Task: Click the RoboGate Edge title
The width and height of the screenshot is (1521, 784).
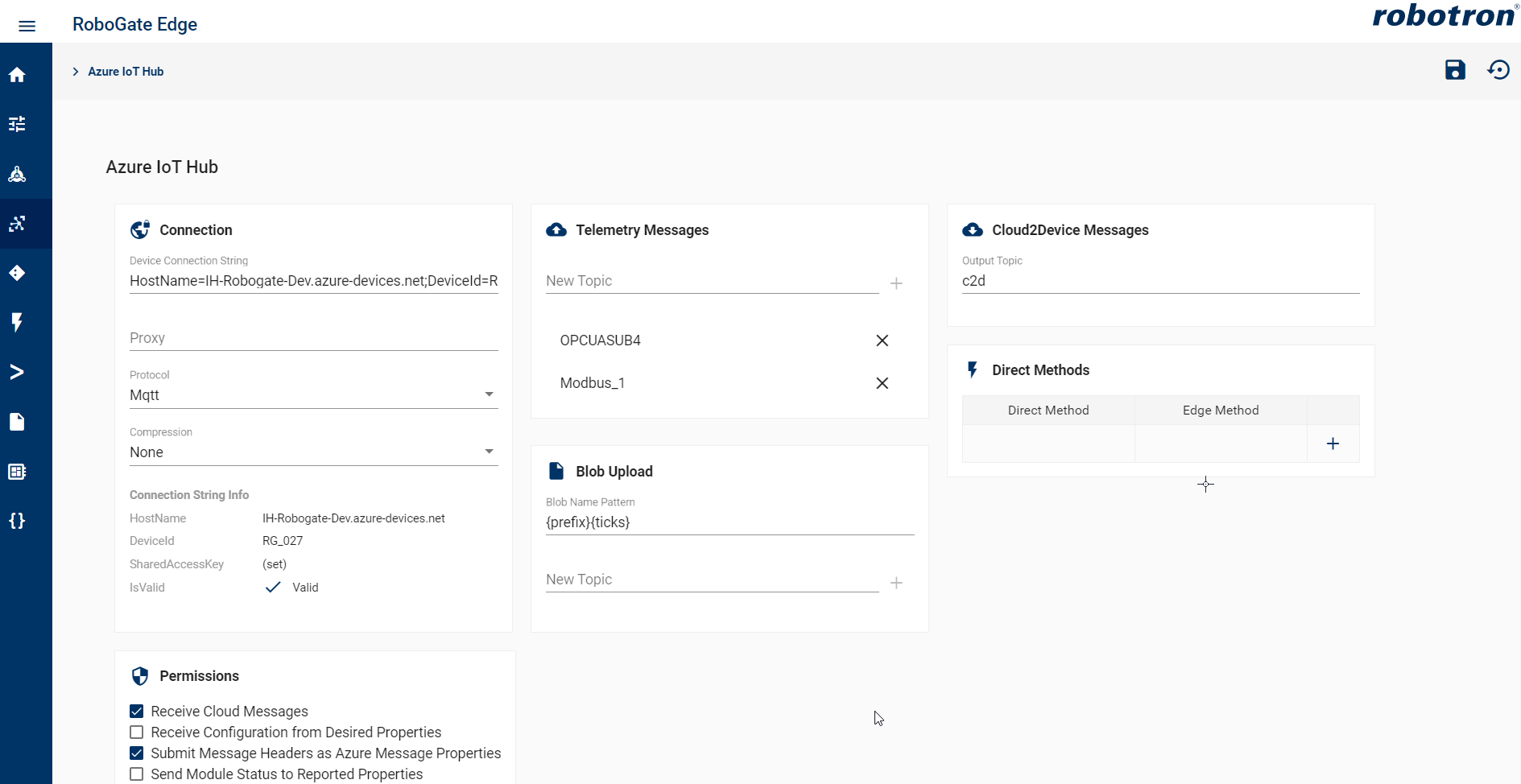Action: (134, 24)
